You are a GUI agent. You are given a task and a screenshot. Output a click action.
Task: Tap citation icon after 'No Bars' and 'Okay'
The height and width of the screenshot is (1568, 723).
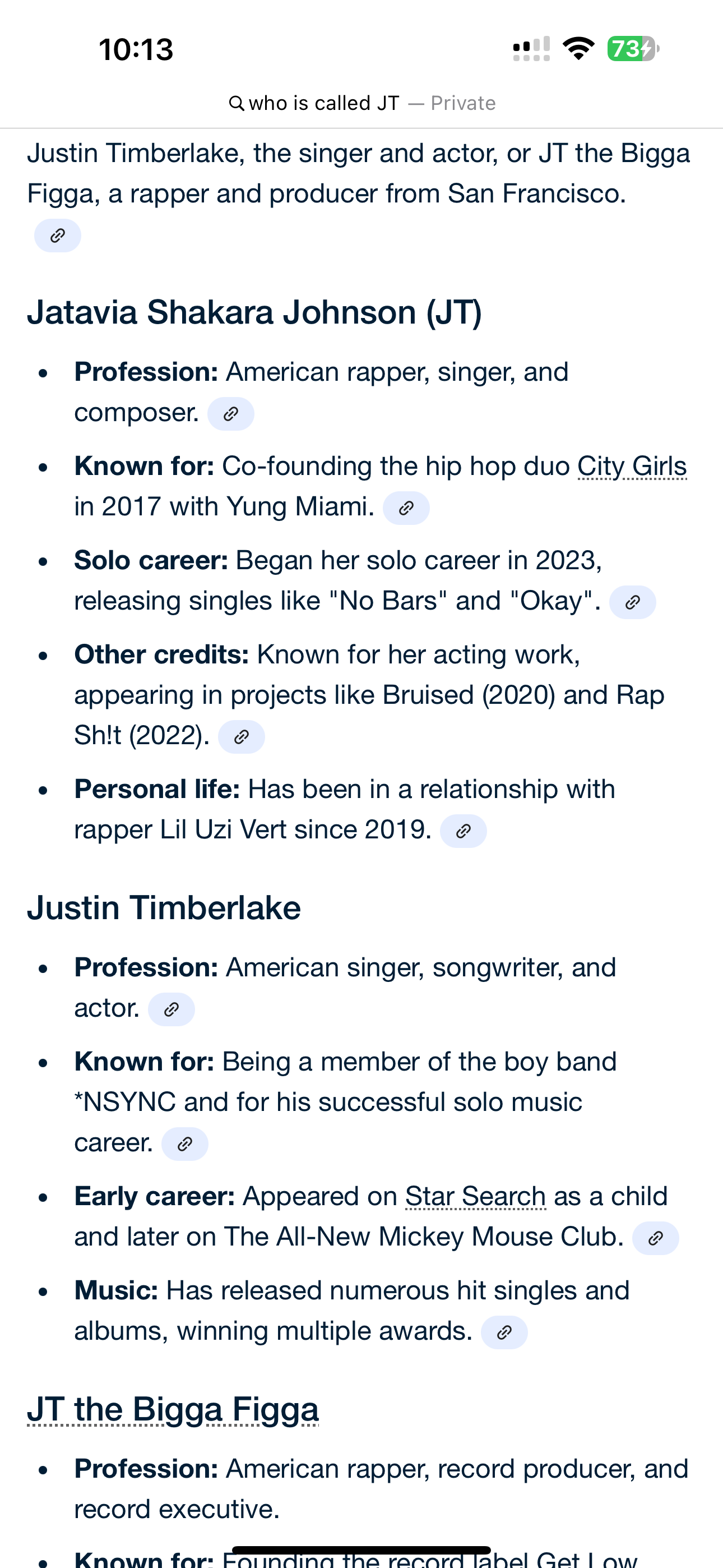632,602
